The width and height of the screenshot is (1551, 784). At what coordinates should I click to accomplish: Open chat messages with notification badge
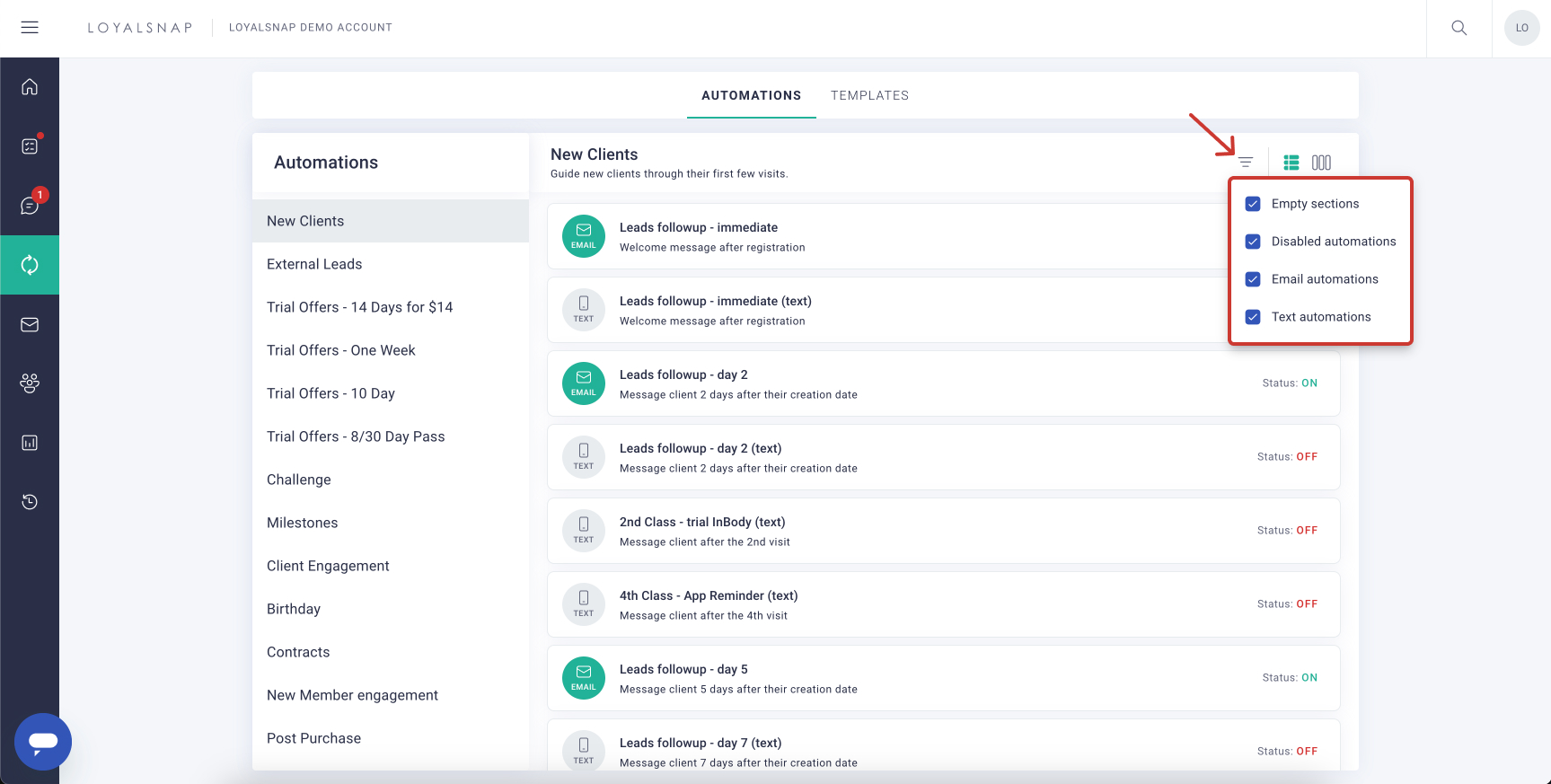click(30, 206)
